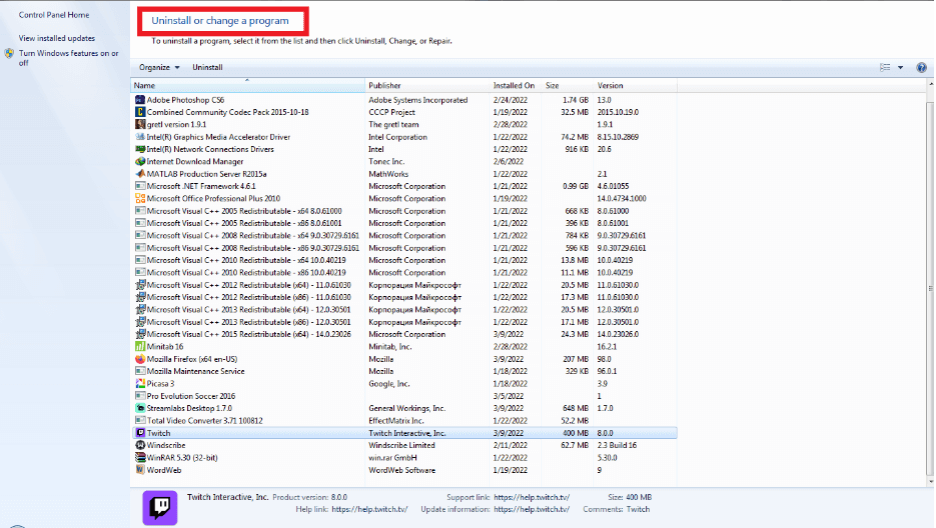This screenshot has height=528, width=936.
Task: Click the Adobe Photoshop CS6 icon
Action: click(x=140, y=100)
